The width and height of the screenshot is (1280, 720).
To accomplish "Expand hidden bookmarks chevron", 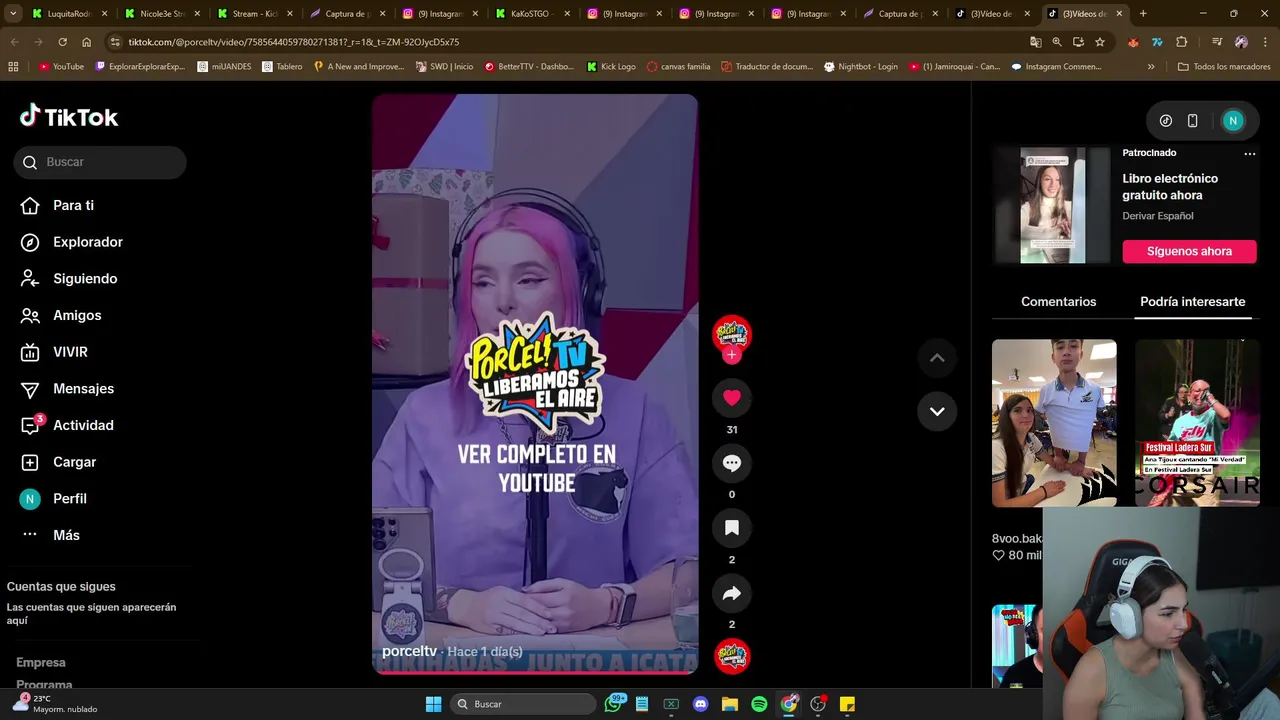I will tap(1151, 67).
